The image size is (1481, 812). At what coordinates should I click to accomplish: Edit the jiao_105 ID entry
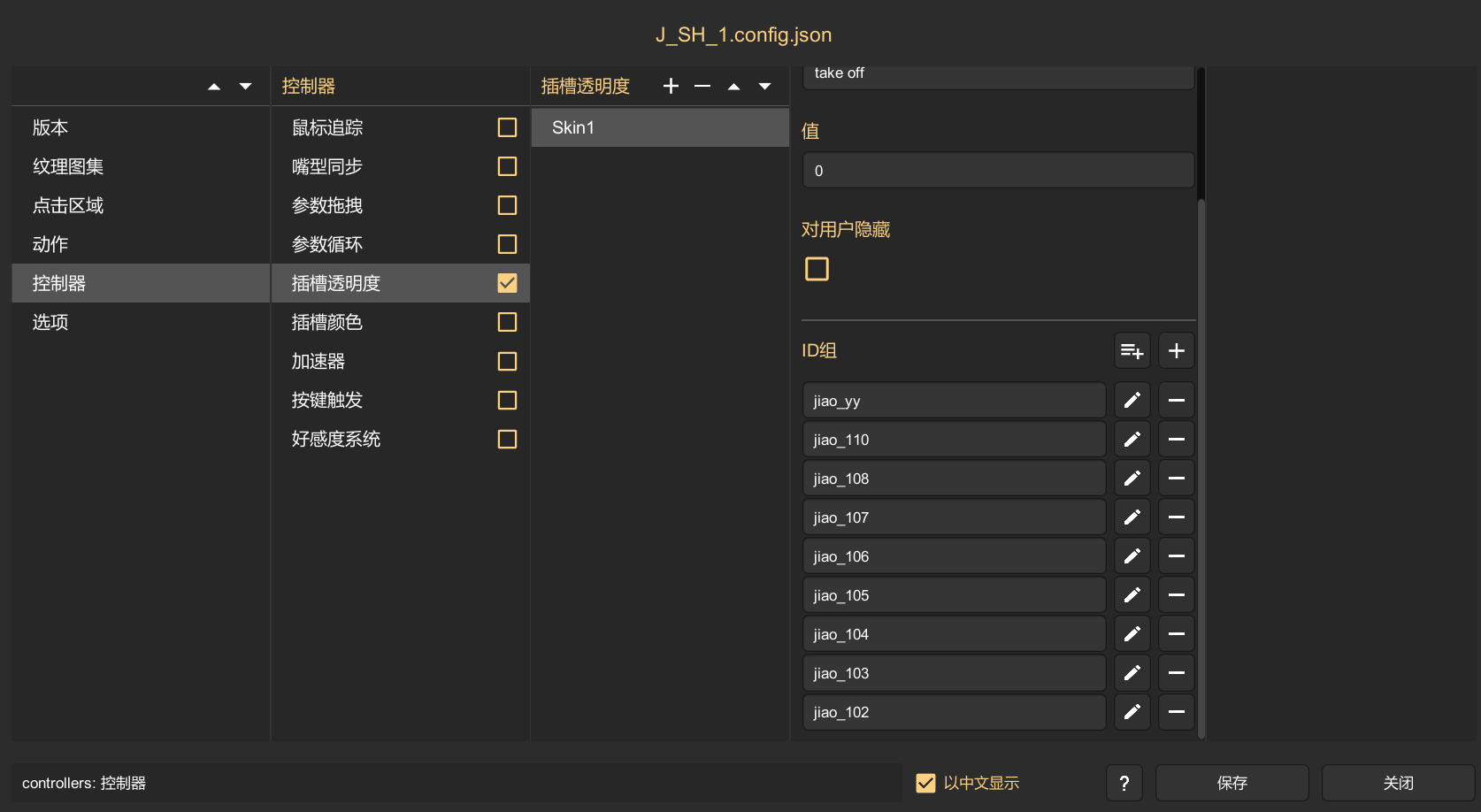[1132, 595]
